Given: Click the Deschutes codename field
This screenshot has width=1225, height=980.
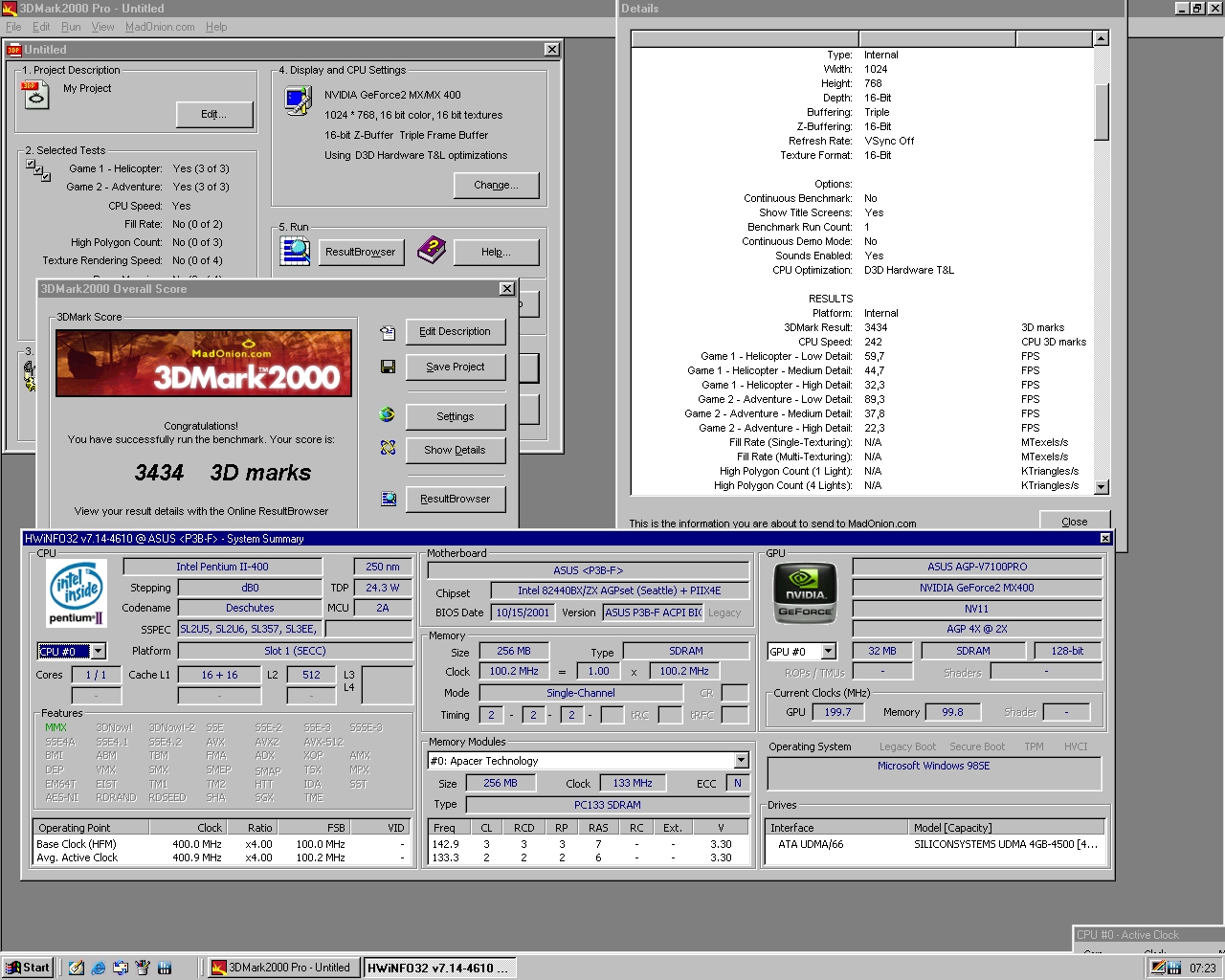Looking at the screenshot, I should coord(250,608).
